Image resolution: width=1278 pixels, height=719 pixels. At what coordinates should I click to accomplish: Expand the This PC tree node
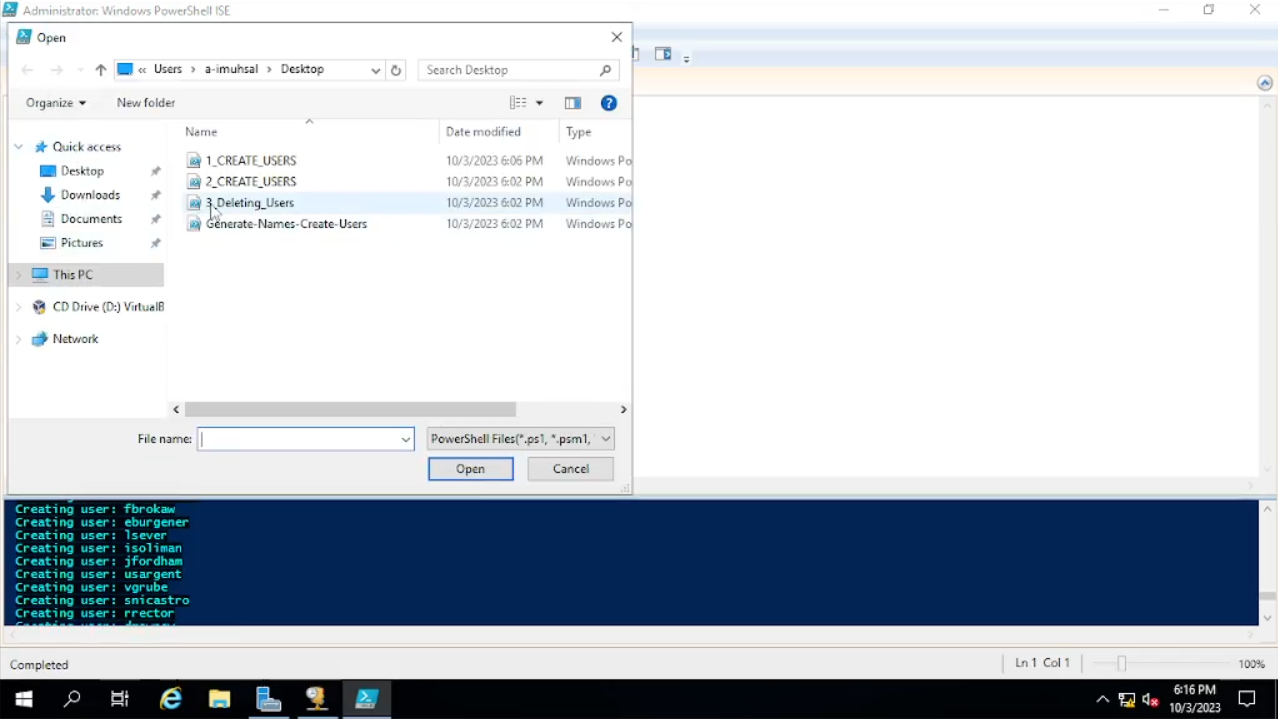click(x=19, y=275)
